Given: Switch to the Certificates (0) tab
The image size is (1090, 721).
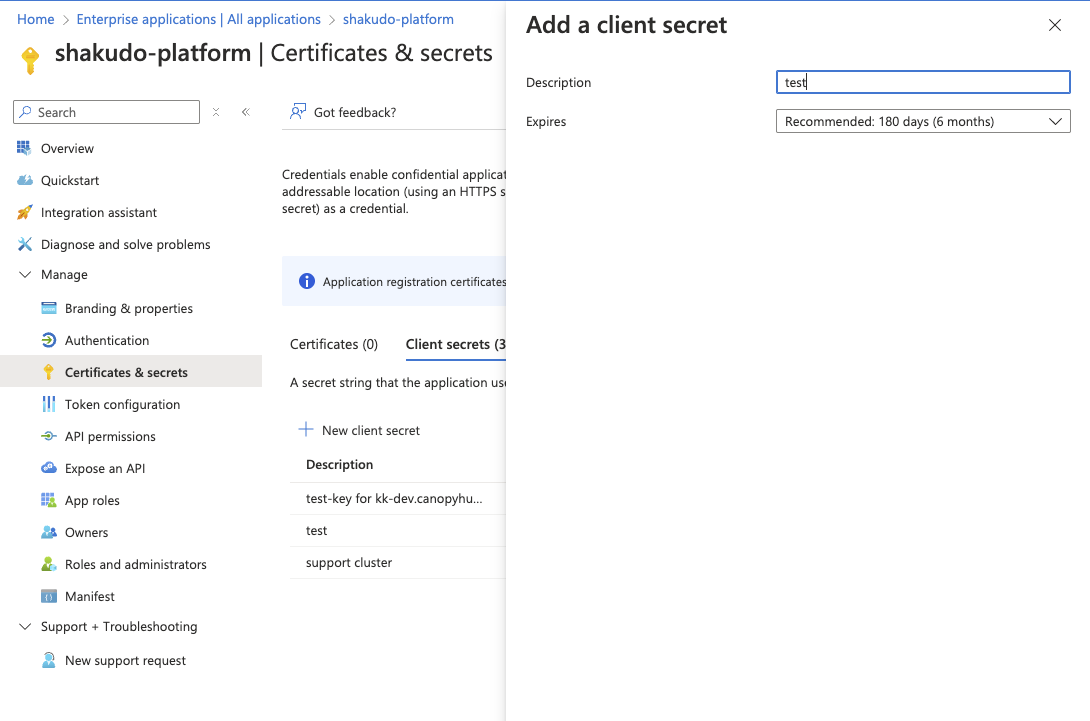Looking at the screenshot, I should [x=334, y=344].
